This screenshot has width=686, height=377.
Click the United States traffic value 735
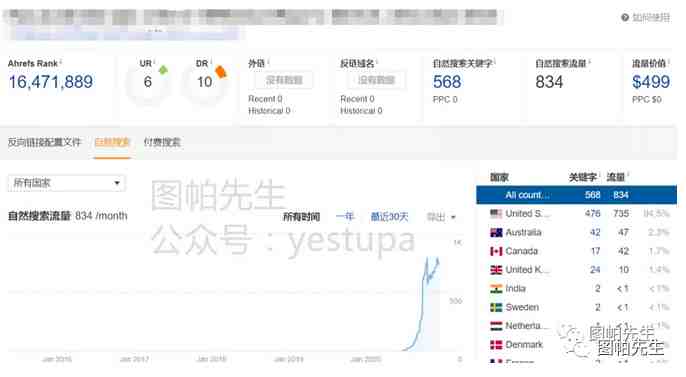pos(621,214)
